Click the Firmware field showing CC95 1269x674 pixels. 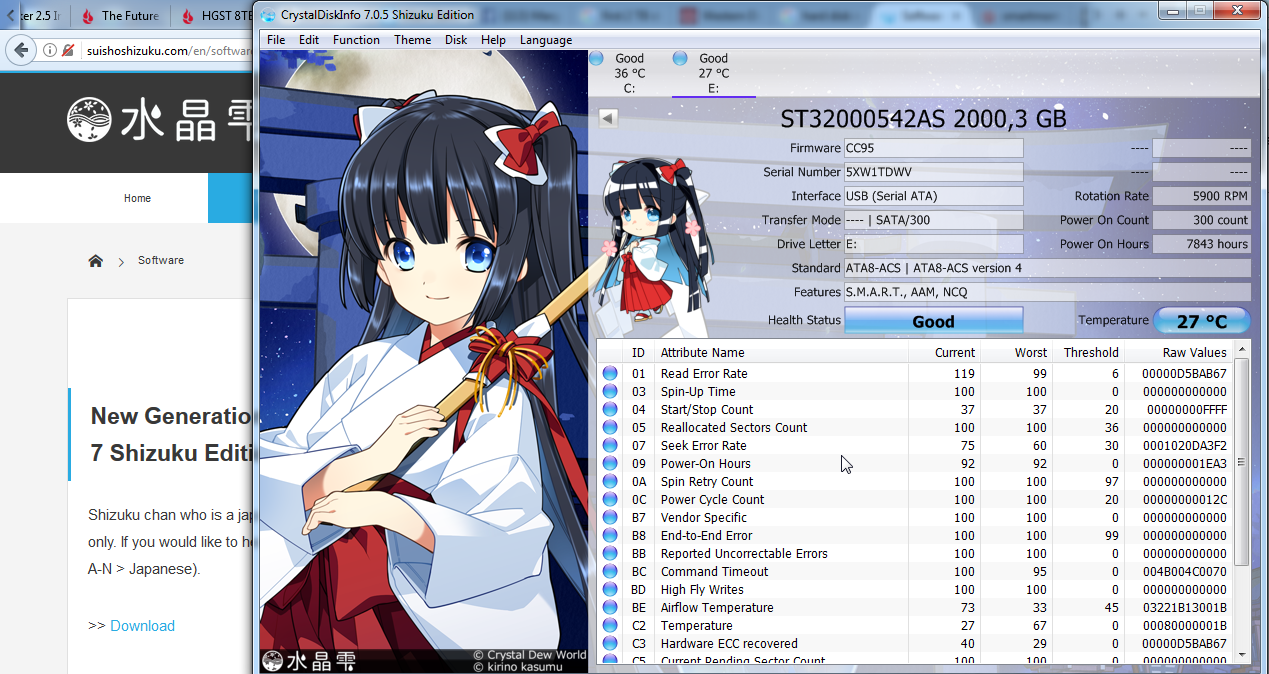click(934, 148)
